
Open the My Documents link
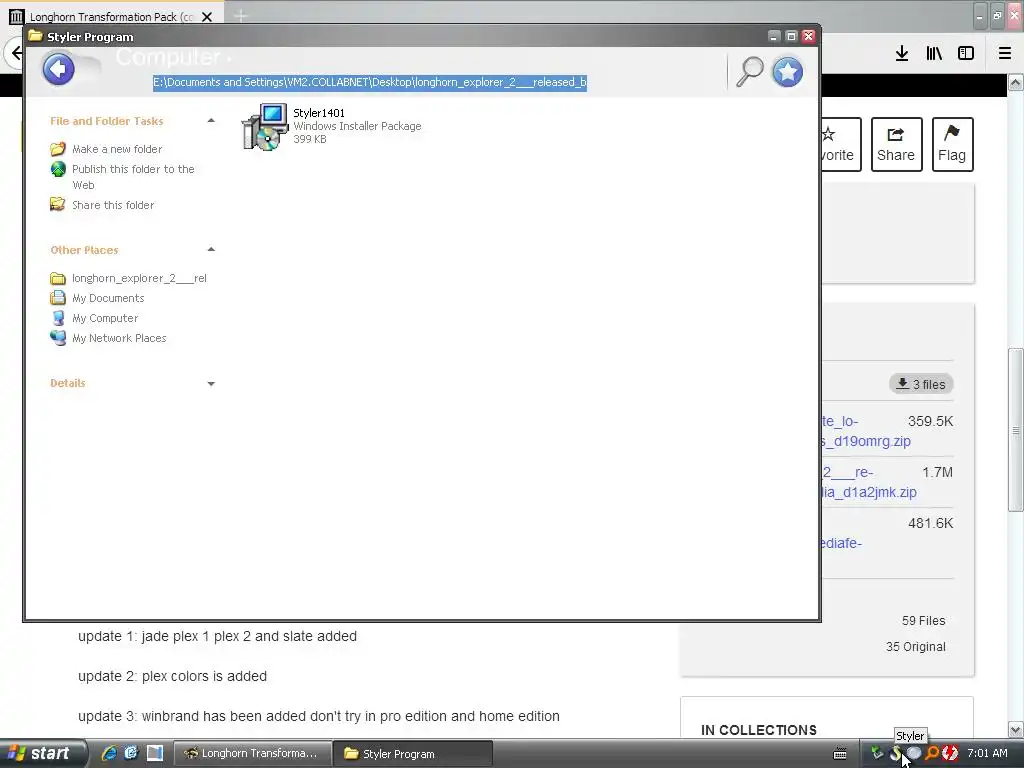tap(108, 298)
